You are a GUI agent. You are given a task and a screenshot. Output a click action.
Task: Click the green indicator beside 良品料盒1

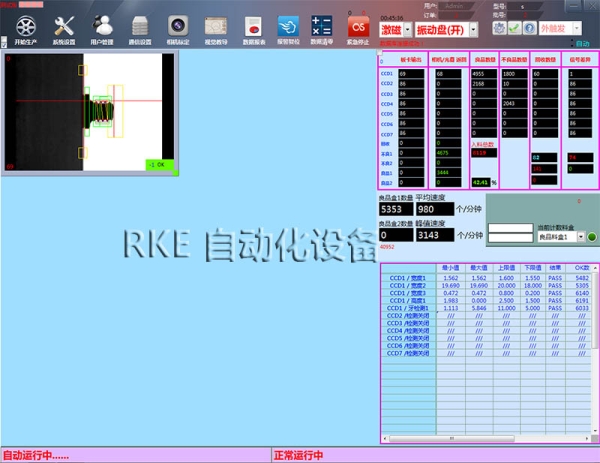[590, 237]
